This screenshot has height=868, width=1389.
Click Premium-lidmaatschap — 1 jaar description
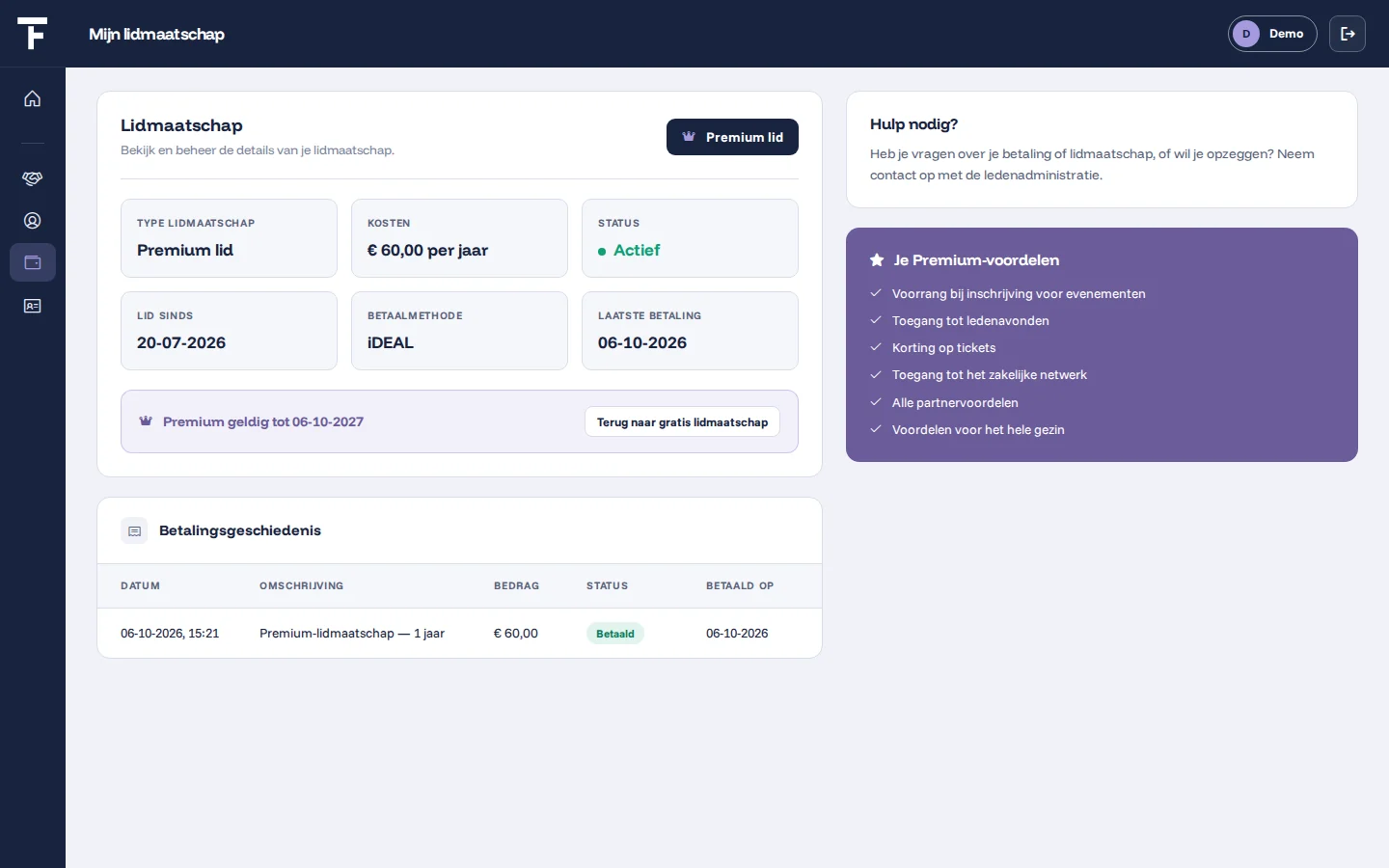pyautogui.click(x=352, y=634)
